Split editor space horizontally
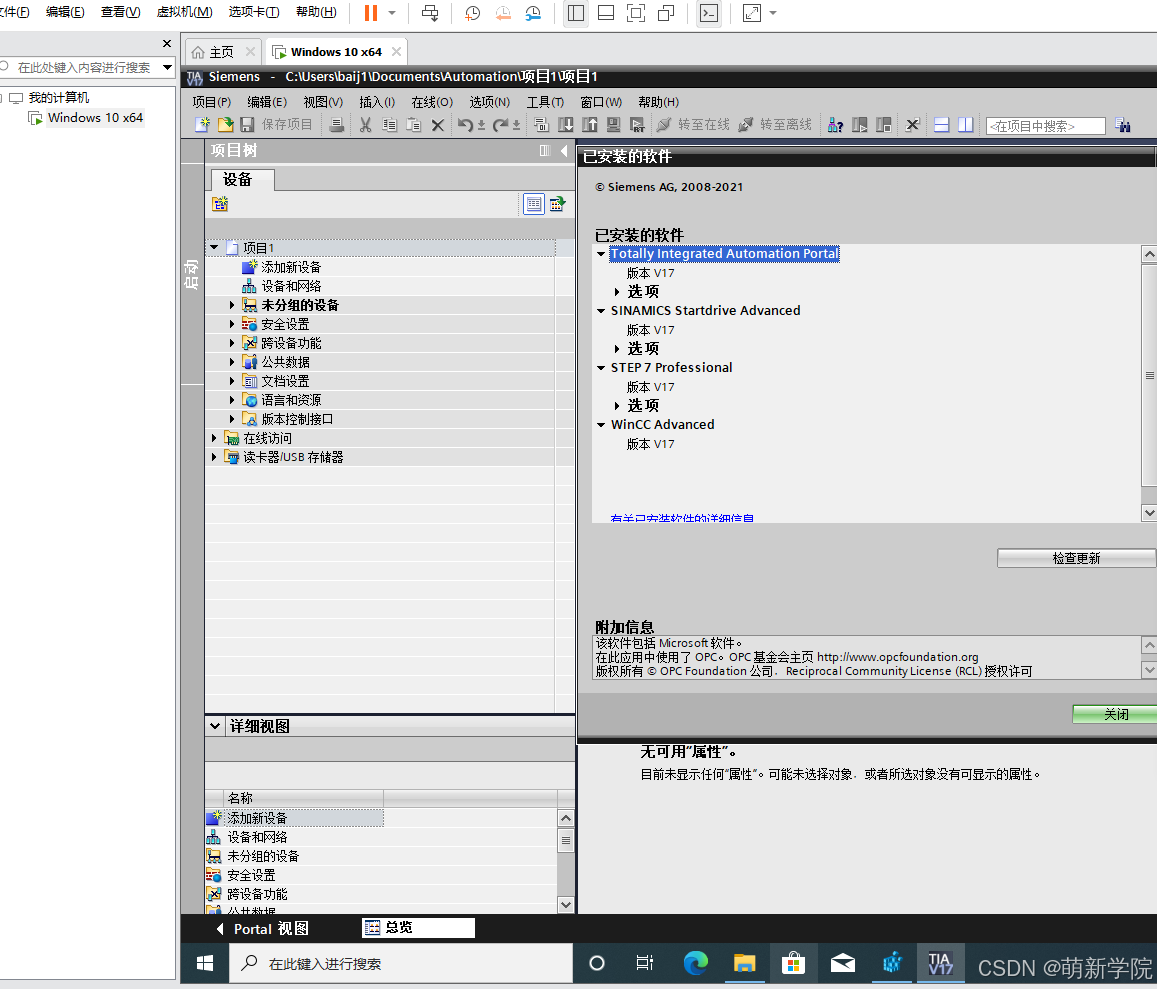The image size is (1157, 989). point(942,125)
